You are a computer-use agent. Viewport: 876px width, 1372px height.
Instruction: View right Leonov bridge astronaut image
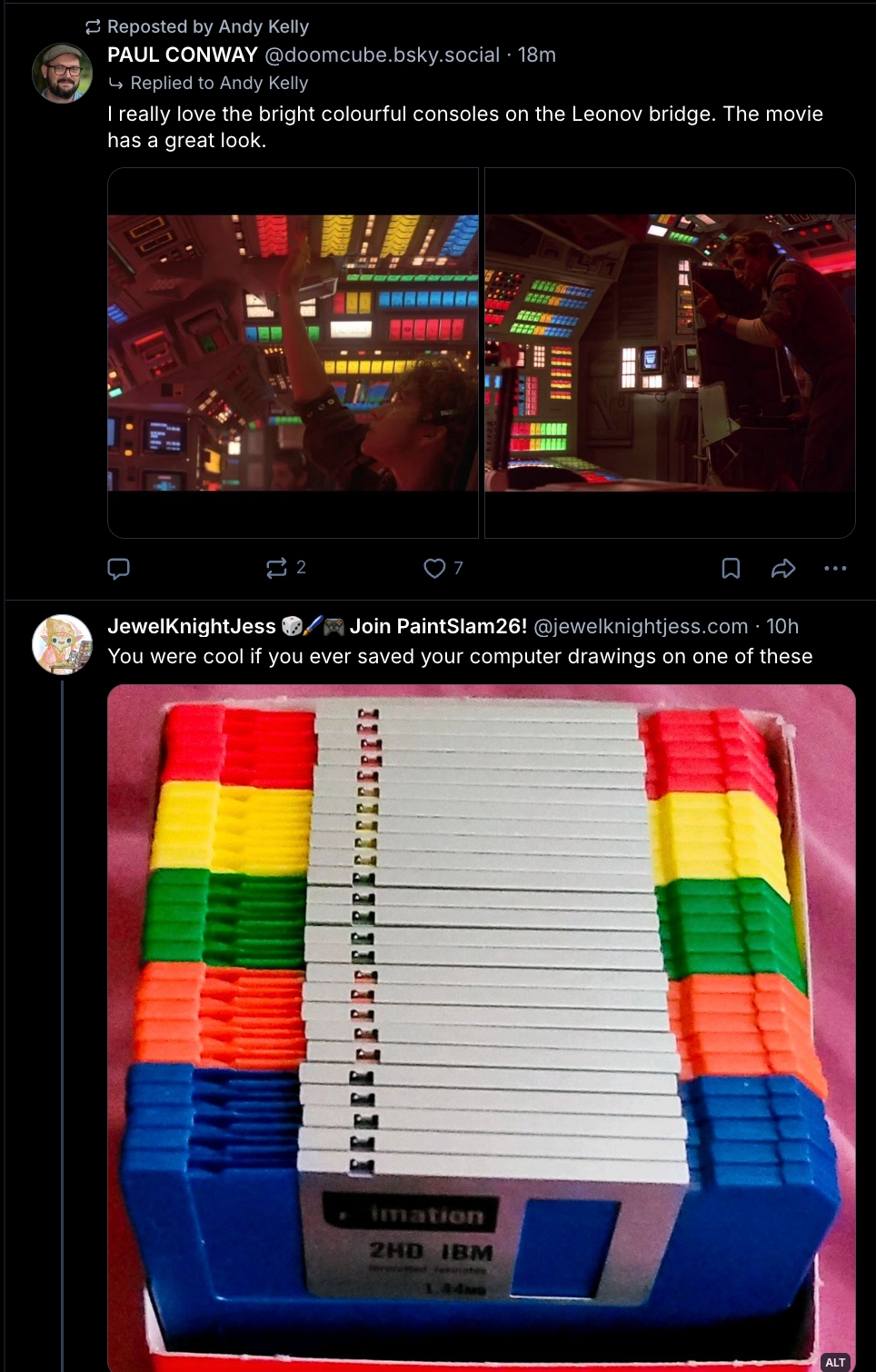click(x=671, y=353)
